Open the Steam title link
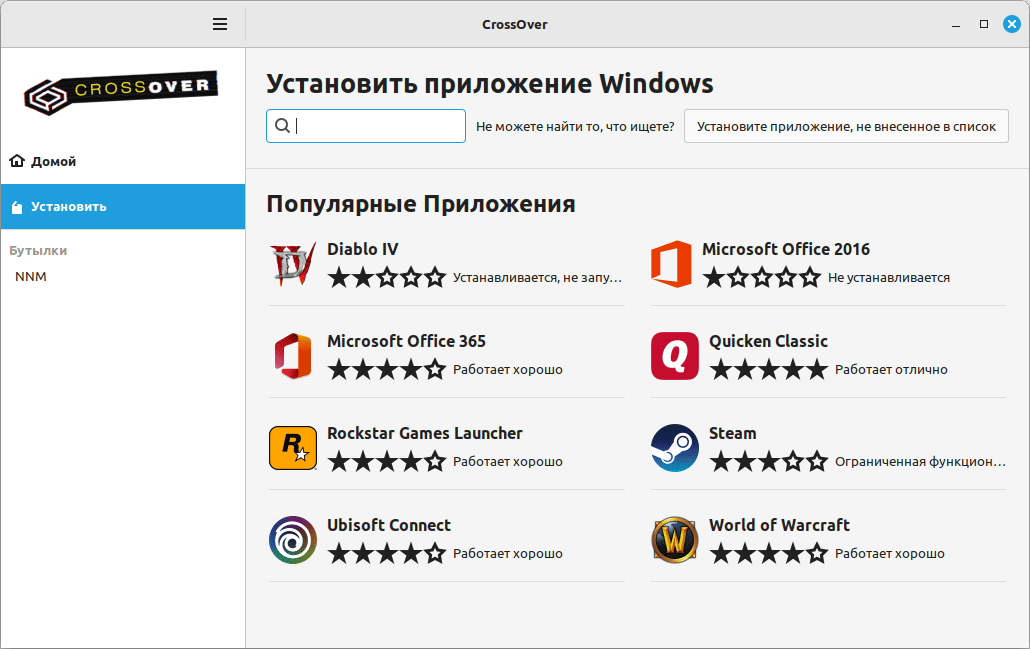 [x=732, y=433]
